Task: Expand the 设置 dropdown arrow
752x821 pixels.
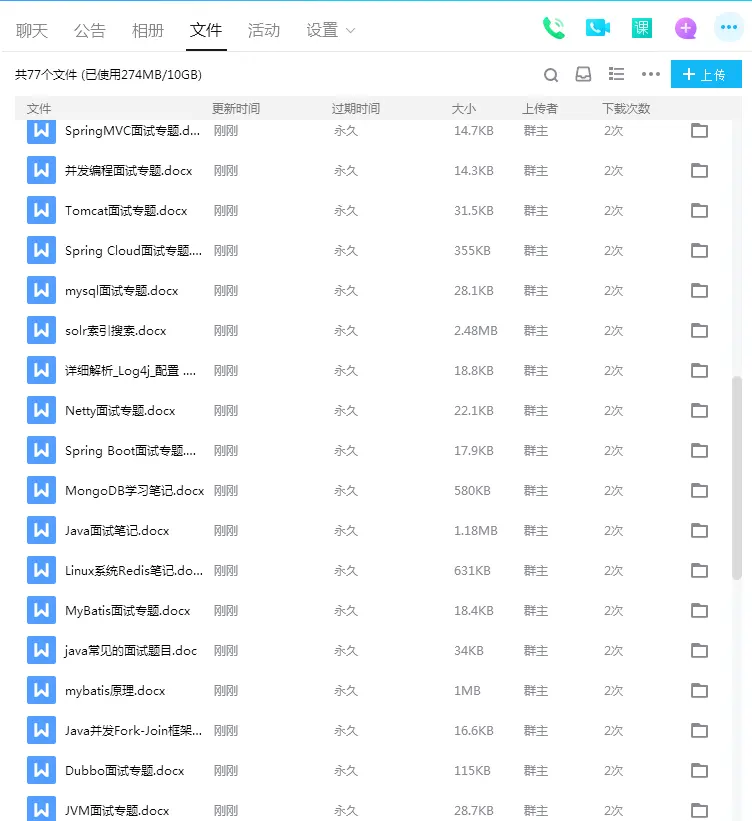Action: coord(351,31)
